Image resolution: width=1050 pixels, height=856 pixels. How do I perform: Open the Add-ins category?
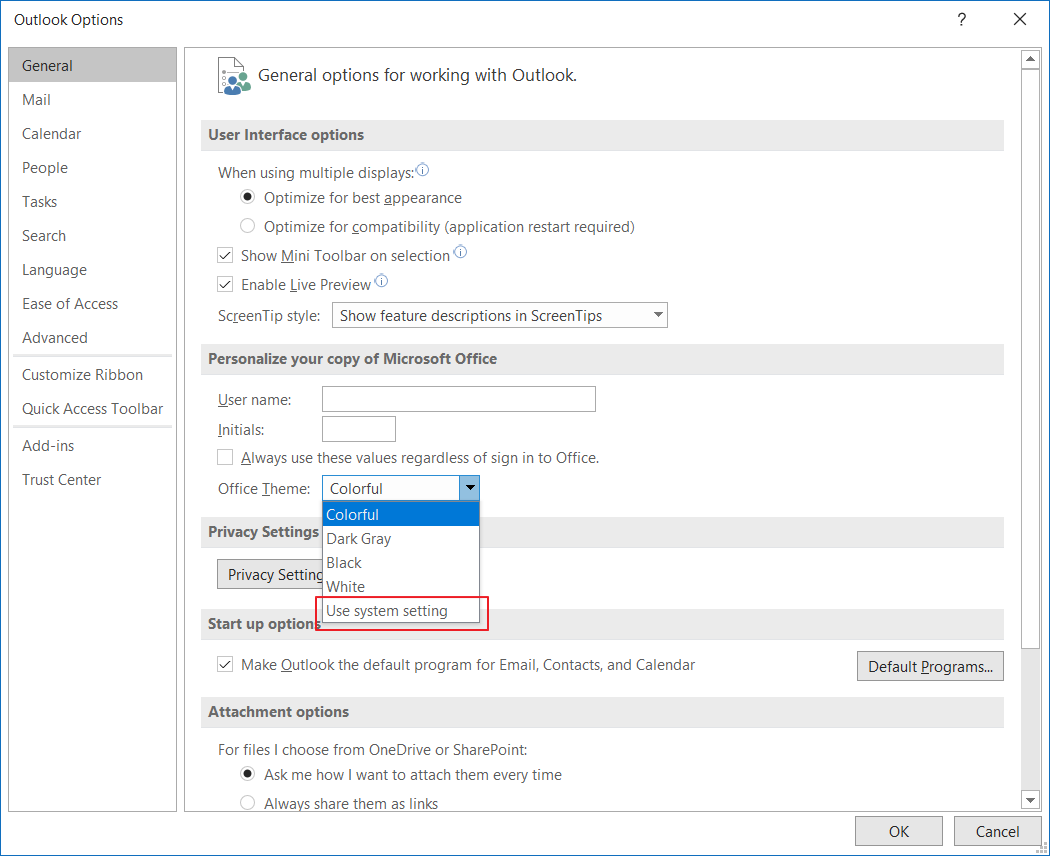click(92, 445)
